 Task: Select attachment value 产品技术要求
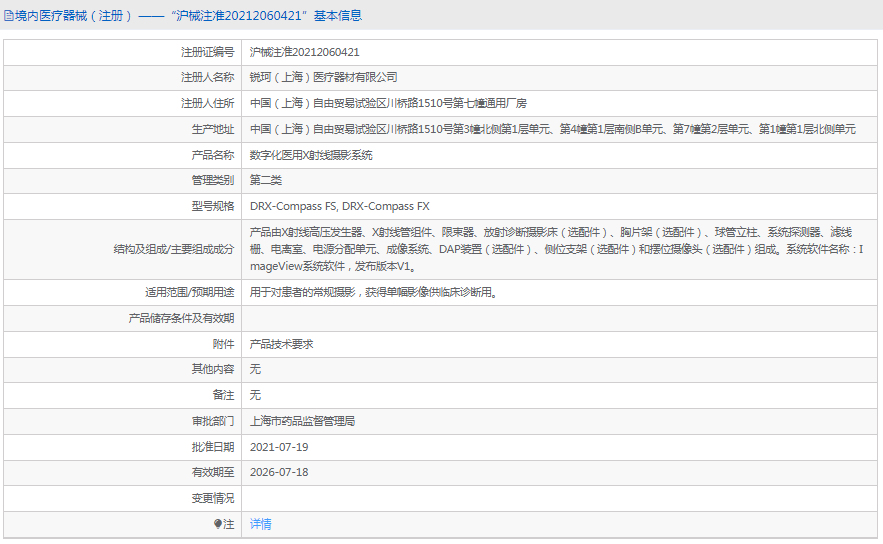point(282,345)
